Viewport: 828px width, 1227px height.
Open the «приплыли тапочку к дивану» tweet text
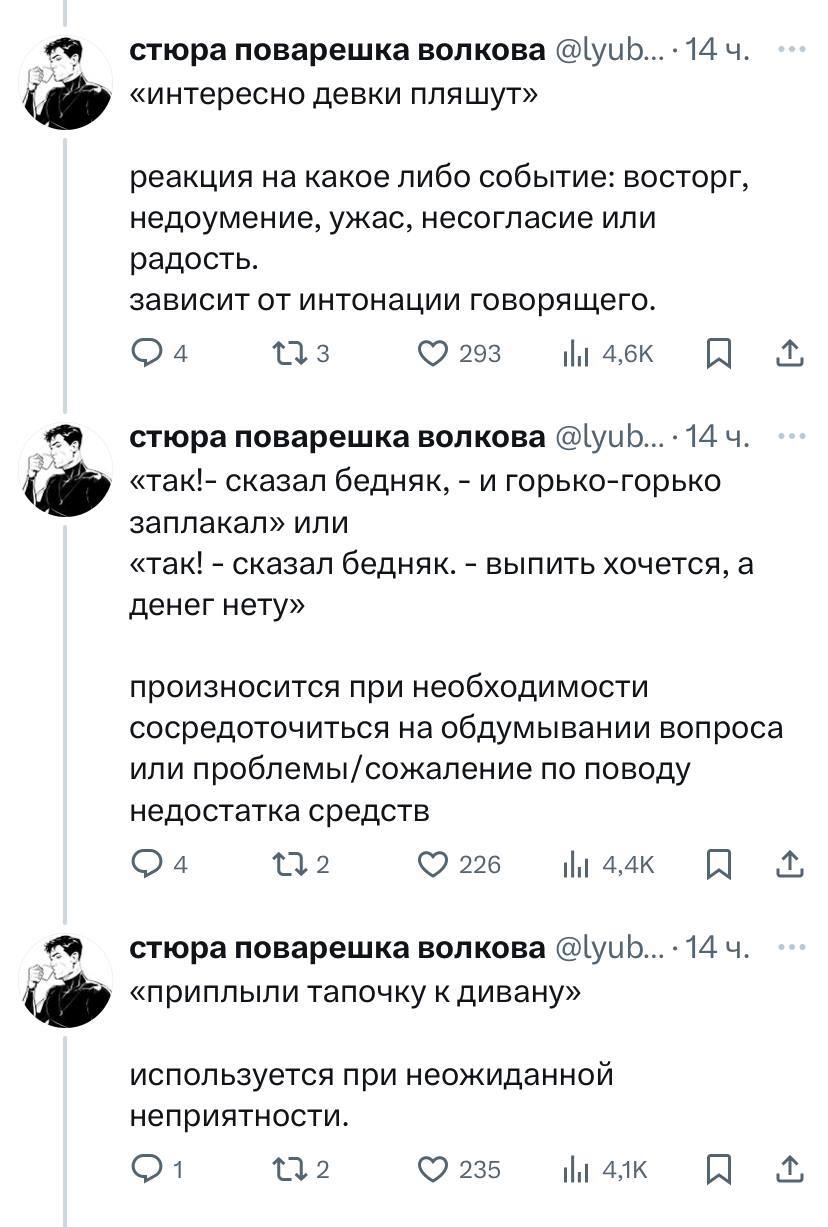355,994
